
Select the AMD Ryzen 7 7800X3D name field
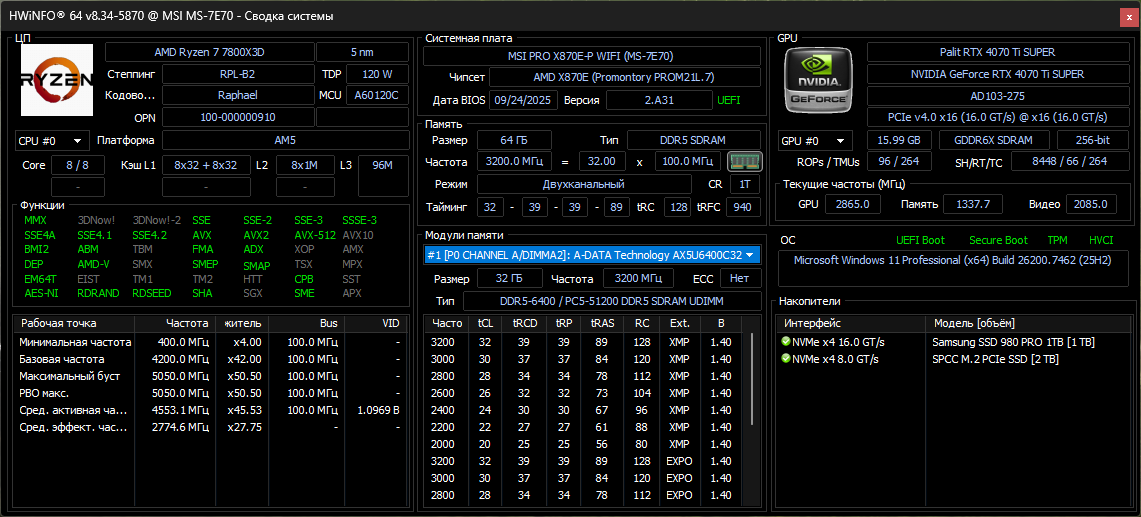point(210,52)
